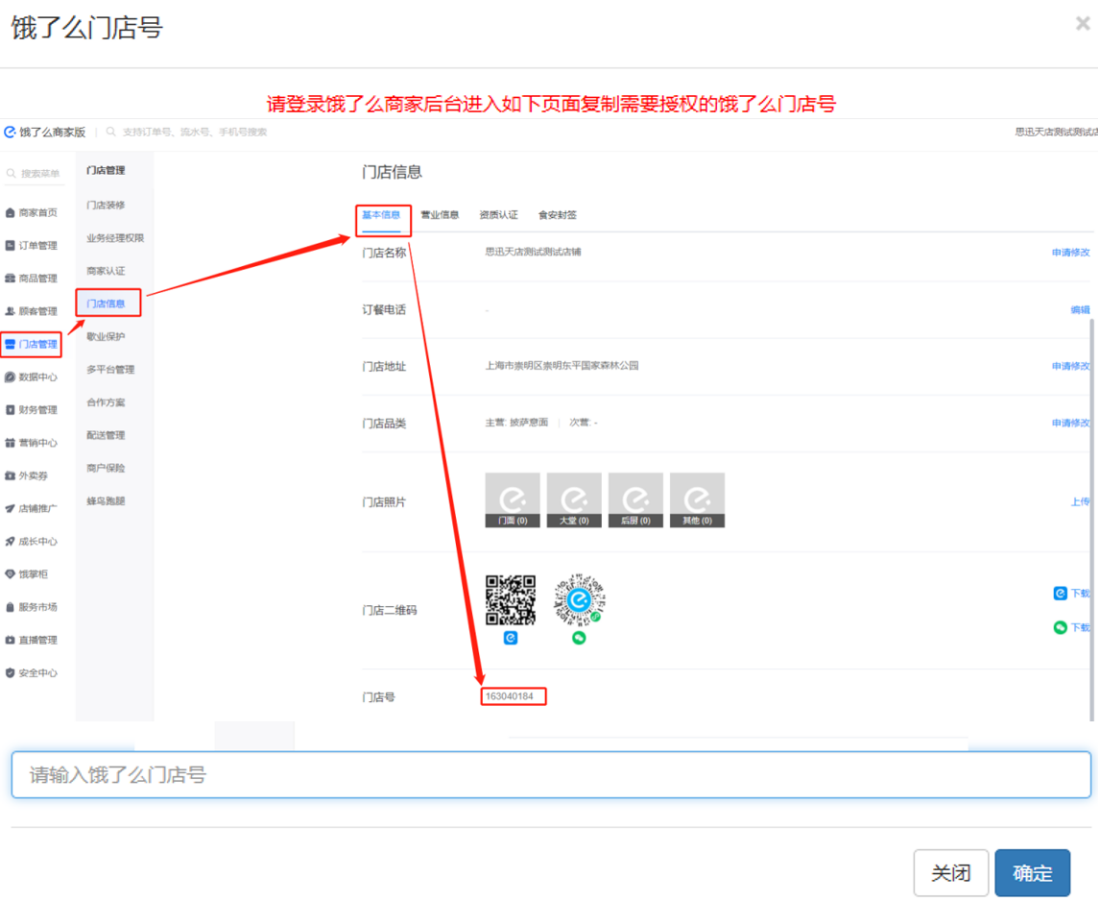
Task: Click the 数据中心 sidebar icon
Action: pyautogui.click(x=10, y=378)
